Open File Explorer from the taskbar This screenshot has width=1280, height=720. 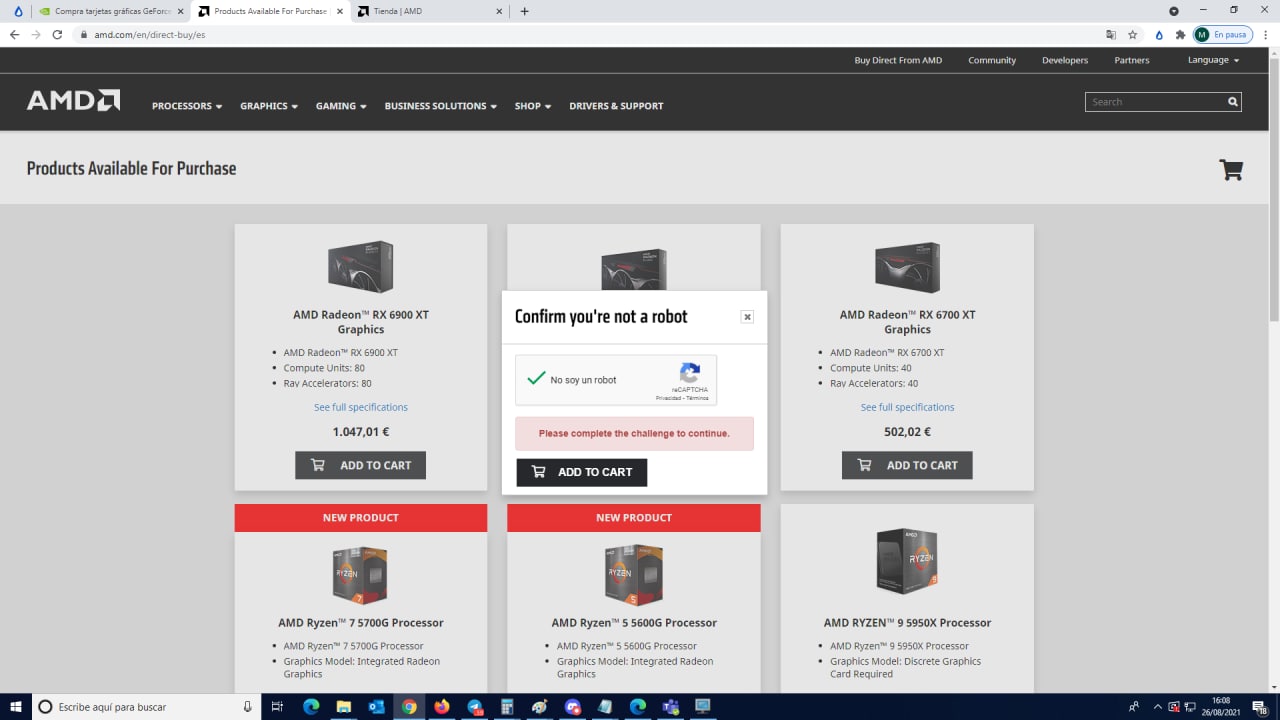[x=343, y=707]
